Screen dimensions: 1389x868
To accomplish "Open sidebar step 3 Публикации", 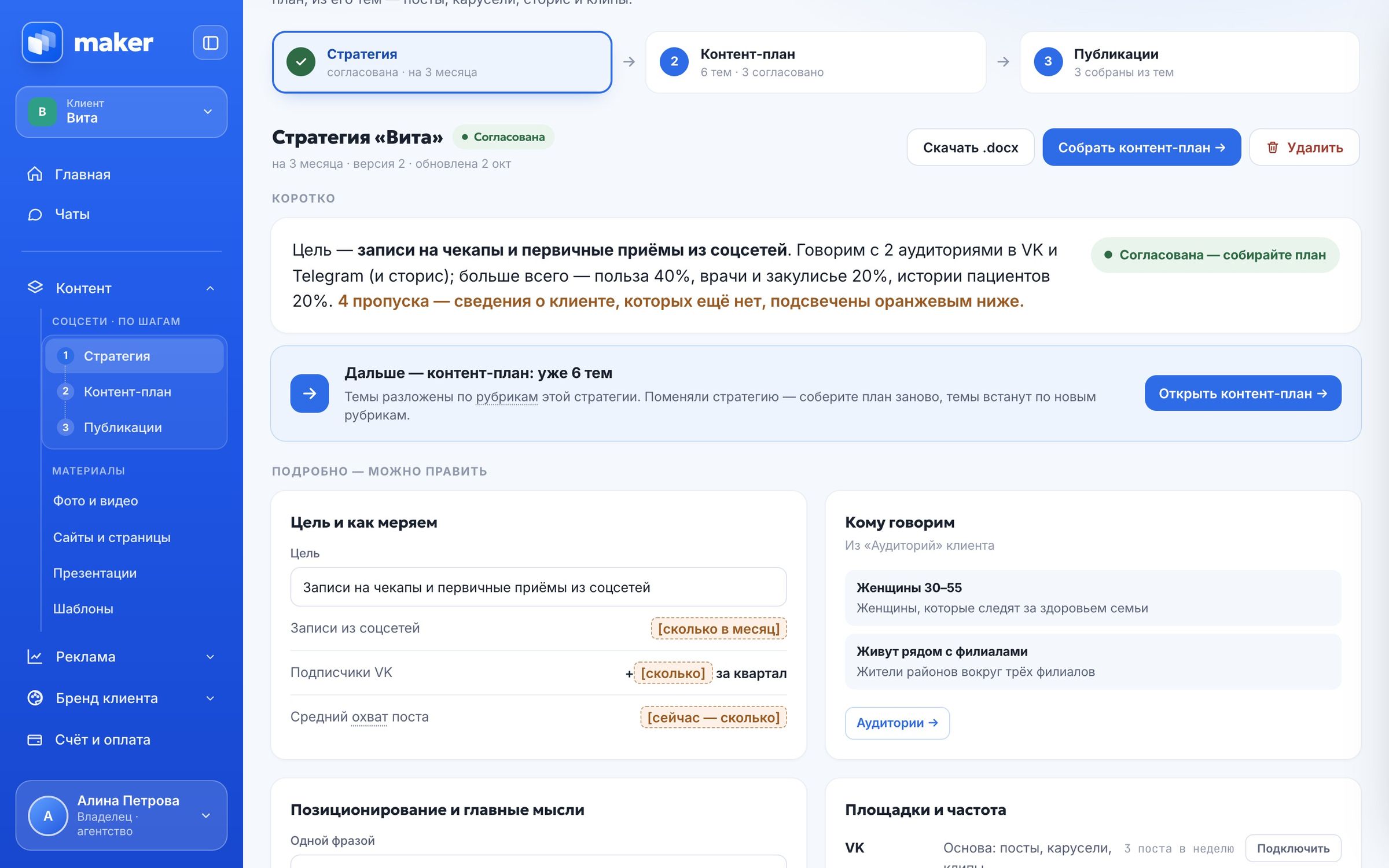I will (134, 427).
